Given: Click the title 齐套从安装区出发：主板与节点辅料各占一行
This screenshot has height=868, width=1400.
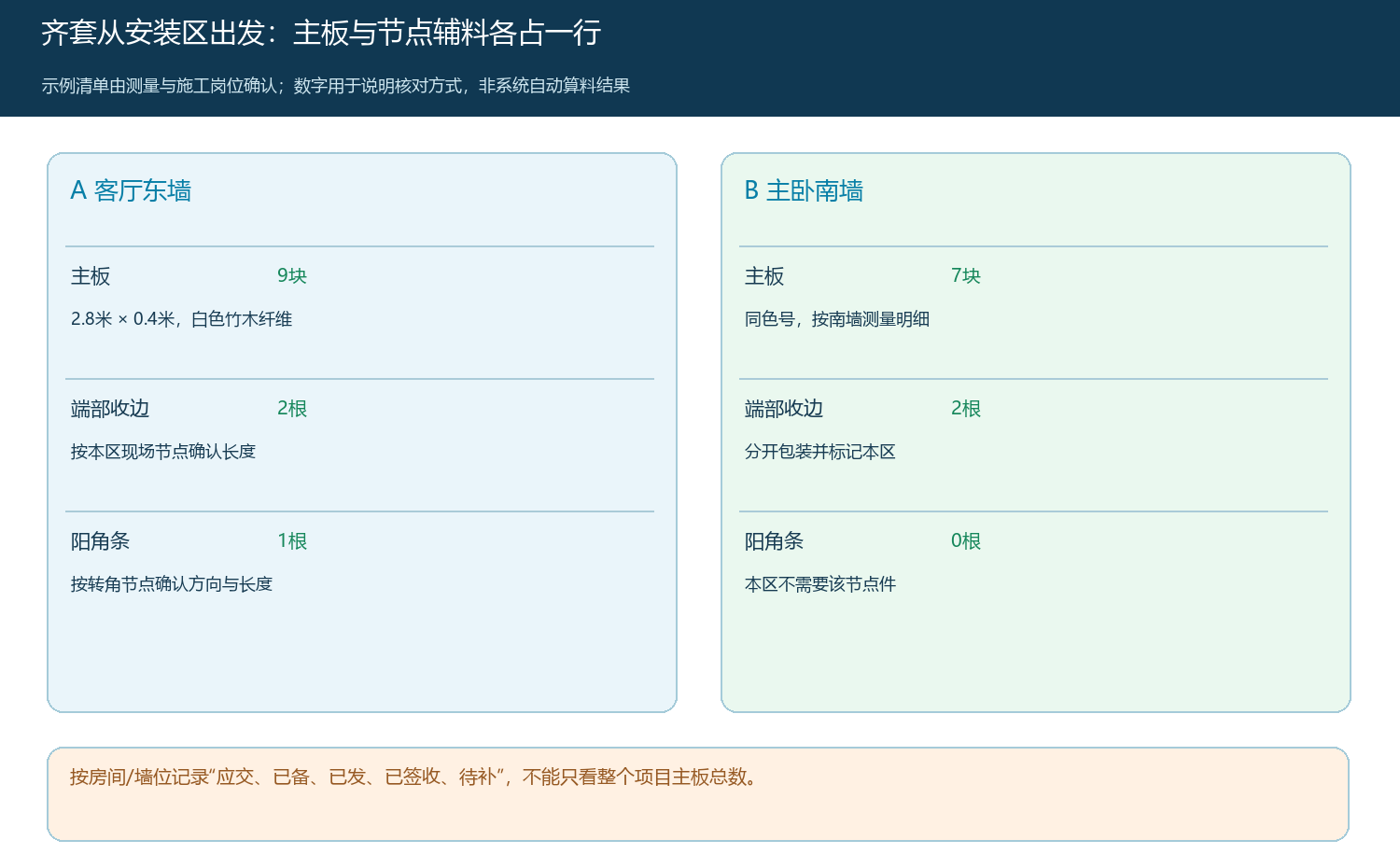Looking at the screenshot, I should tap(321, 33).
